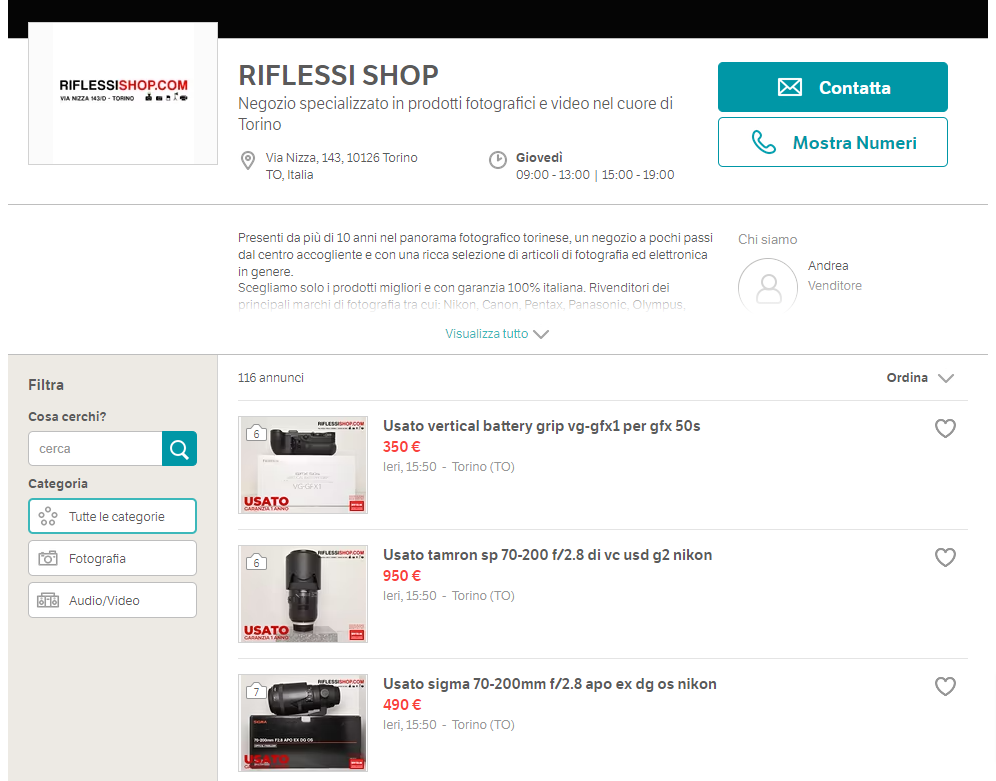
Task: Focus the cerca search field
Action: click(95, 448)
